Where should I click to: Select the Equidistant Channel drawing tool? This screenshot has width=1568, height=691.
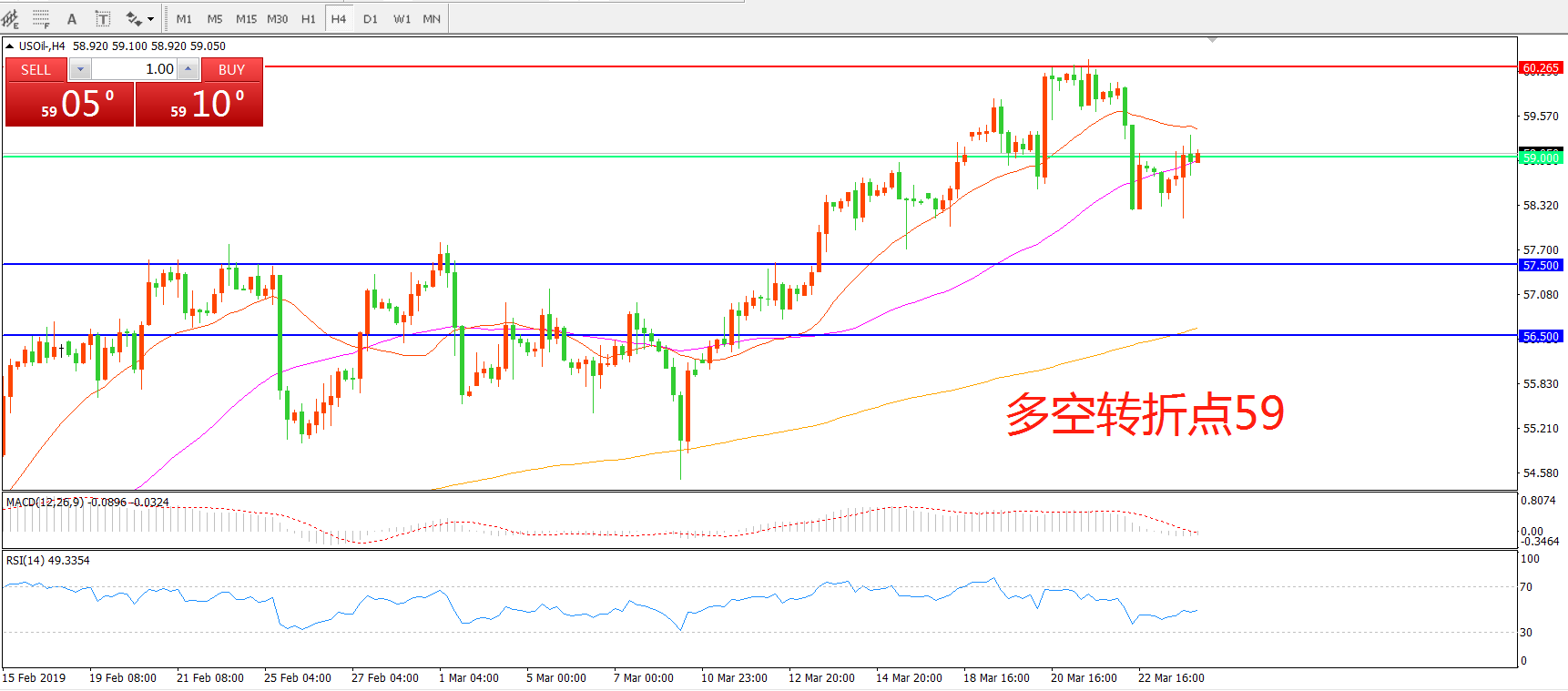pyautogui.click(x=10, y=18)
